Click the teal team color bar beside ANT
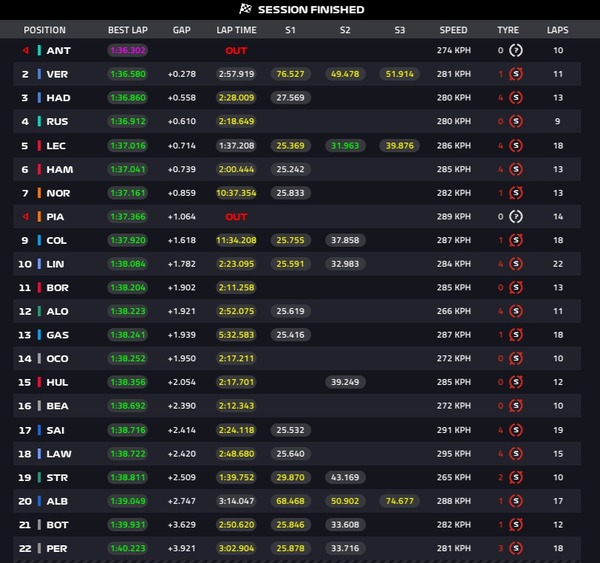600x563 pixels. [39, 50]
